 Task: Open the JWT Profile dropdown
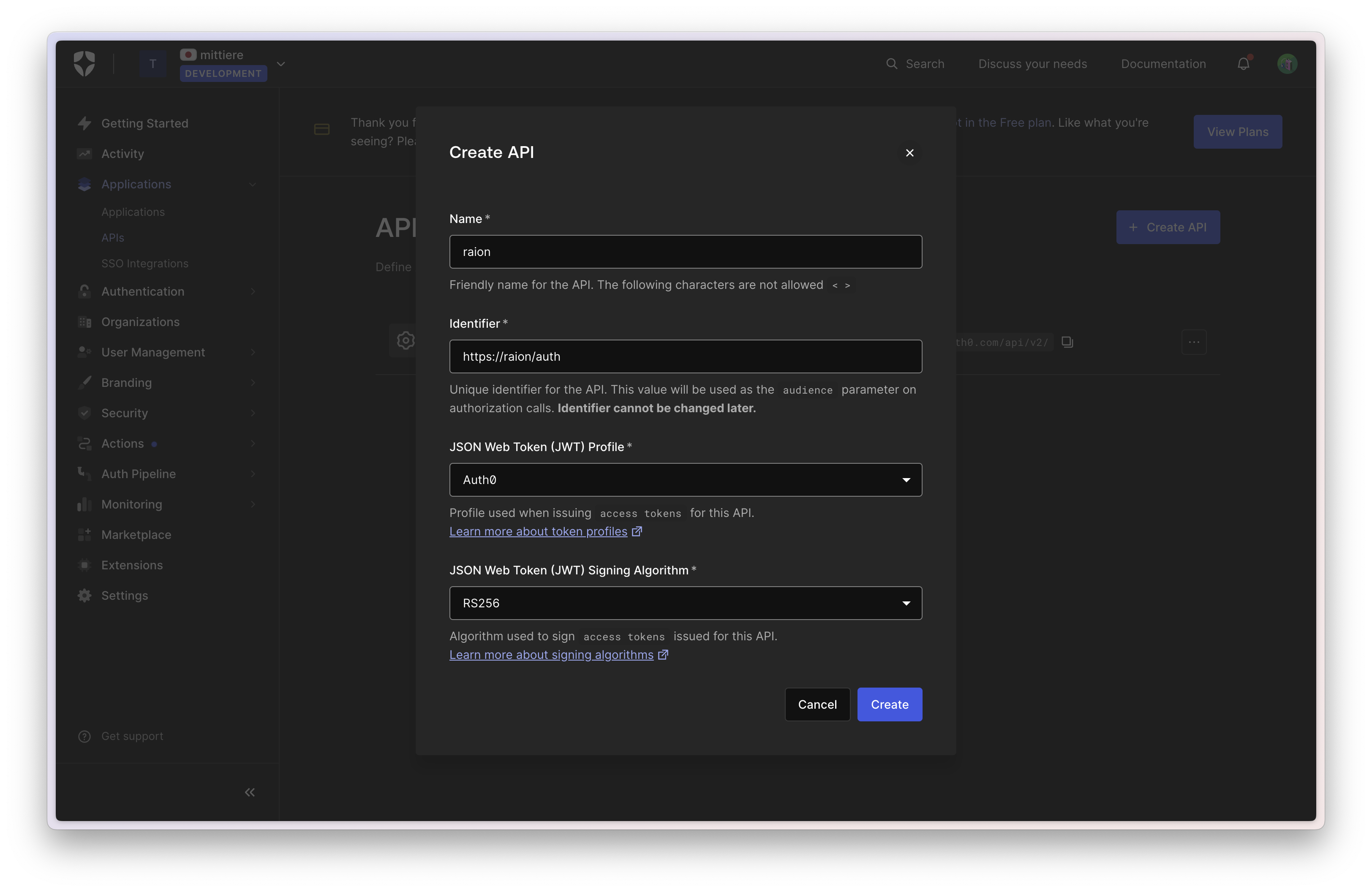click(x=686, y=480)
